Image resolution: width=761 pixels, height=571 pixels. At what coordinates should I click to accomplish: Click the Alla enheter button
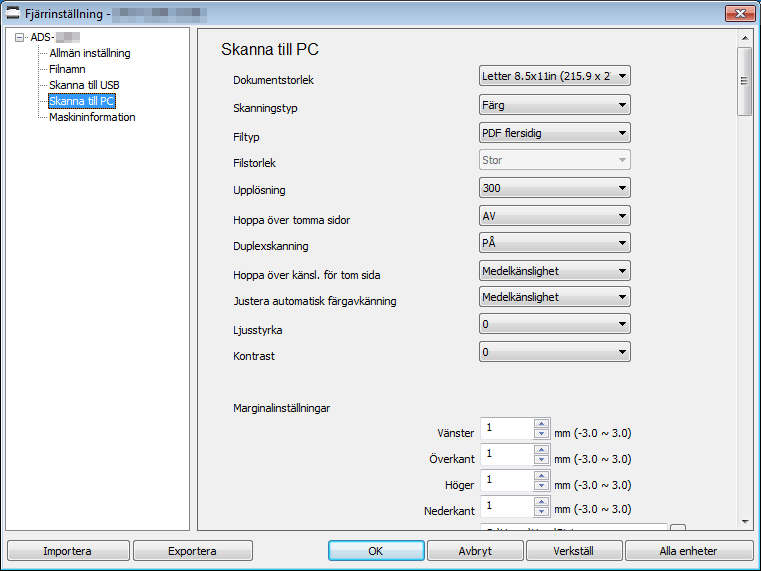pos(689,551)
